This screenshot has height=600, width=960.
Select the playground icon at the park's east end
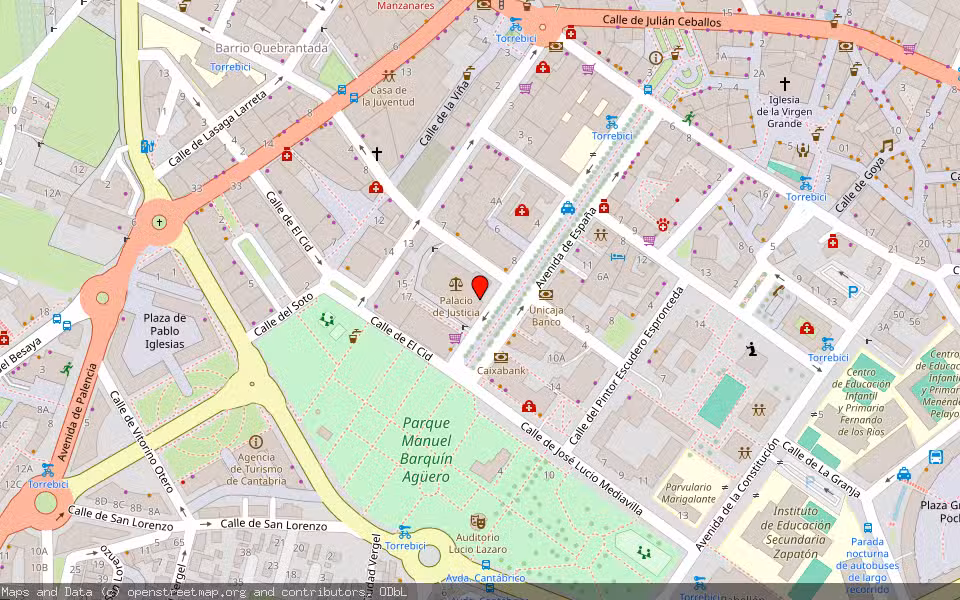tap(643, 552)
